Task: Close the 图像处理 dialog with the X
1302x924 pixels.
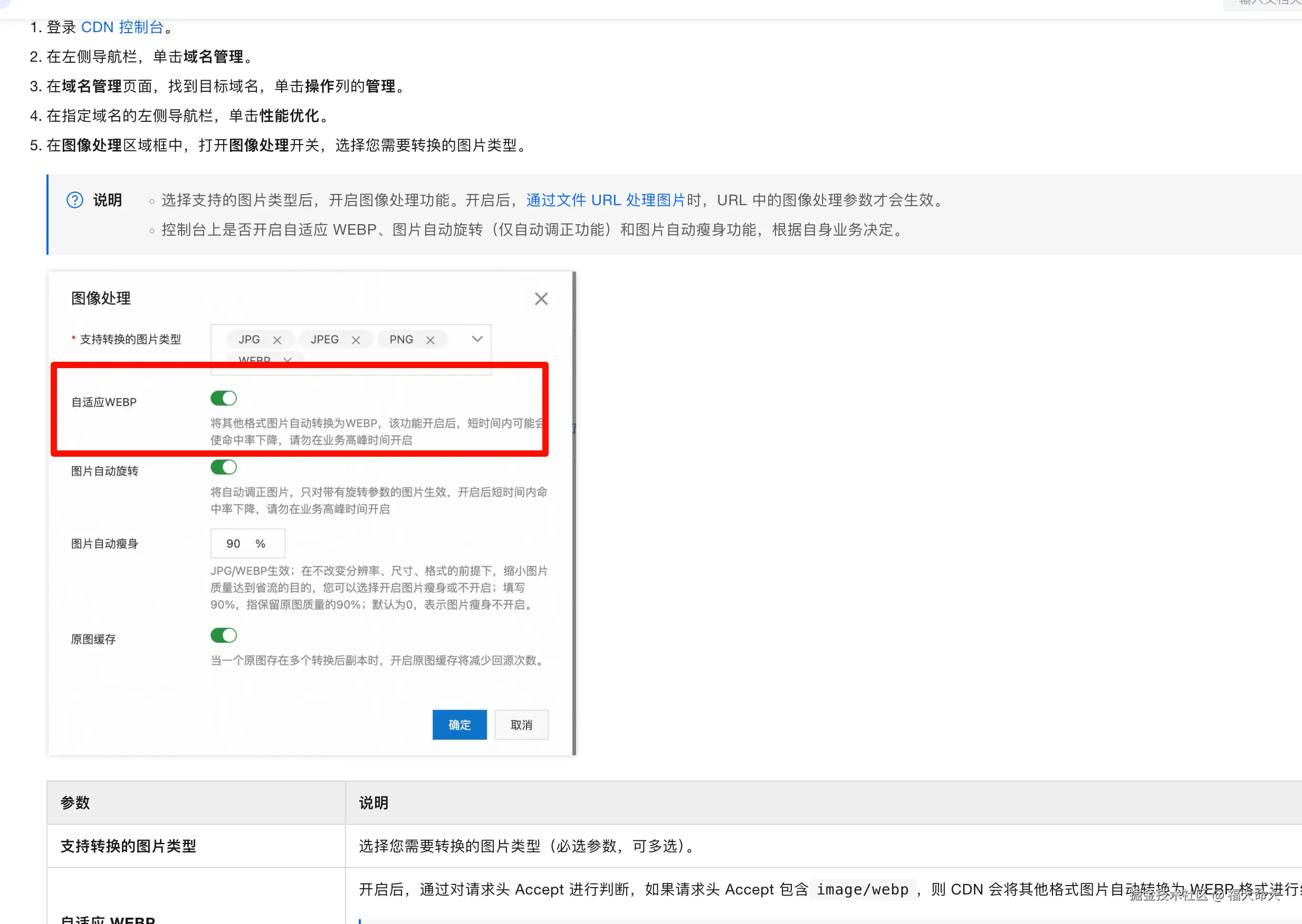Action: pyautogui.click(x=541, y=299)
